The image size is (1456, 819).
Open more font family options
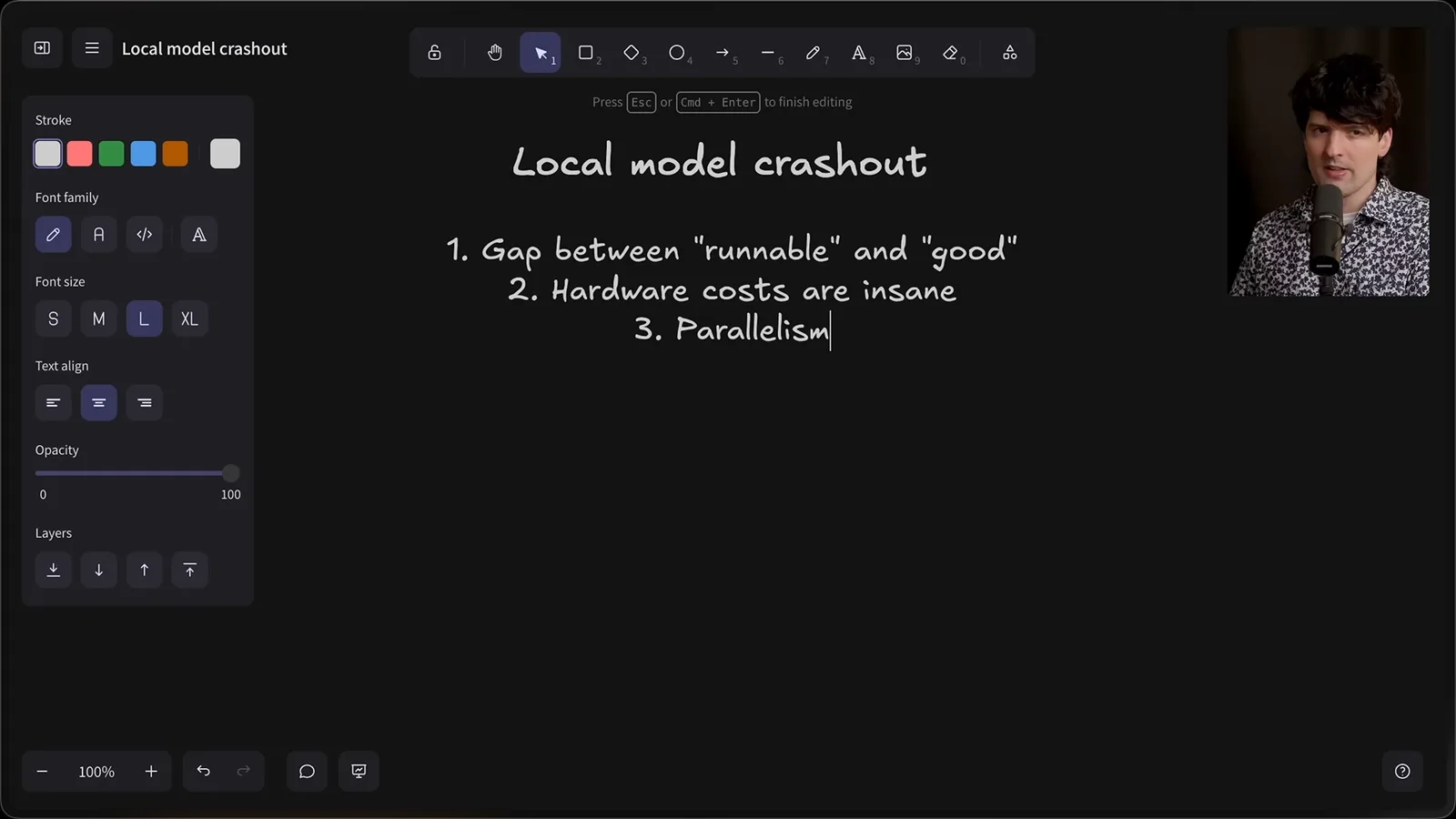(x=199, y=235)
